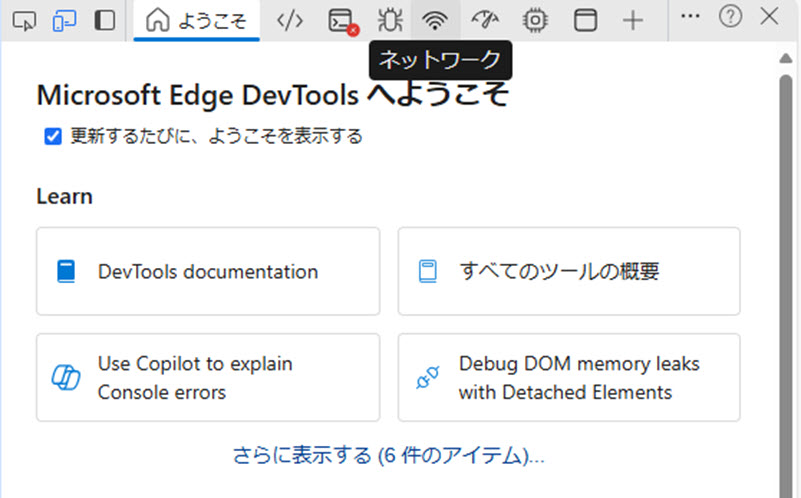This screenshot has width=801, height=498.
Task: Switch to the ようこそ tab
Action: pos(197,21)
